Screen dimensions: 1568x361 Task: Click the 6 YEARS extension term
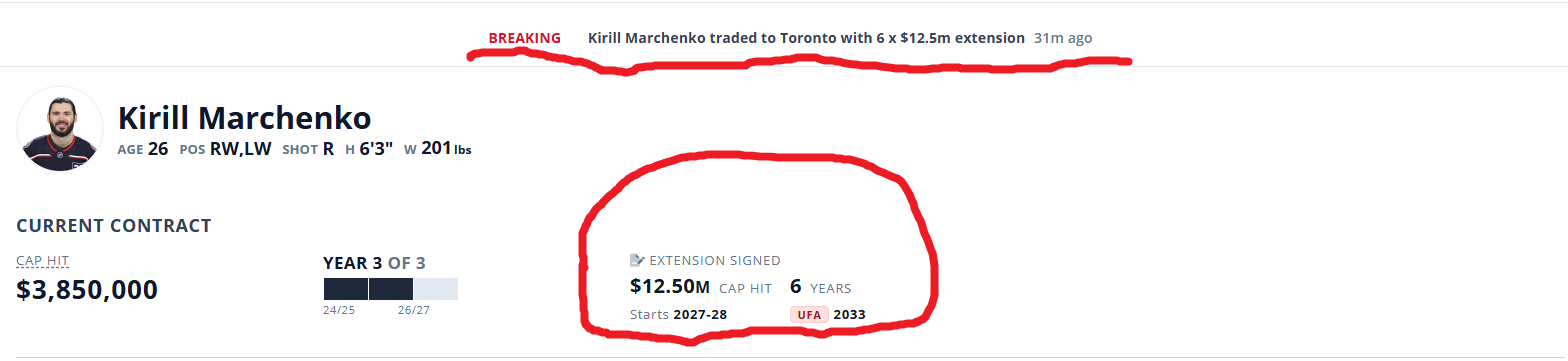821,287
